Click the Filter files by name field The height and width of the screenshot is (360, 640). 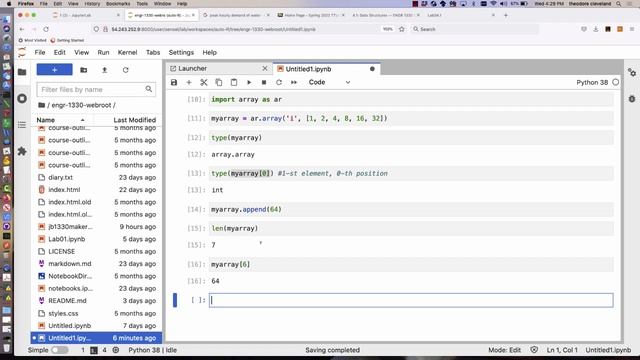(x=96, y=89)
